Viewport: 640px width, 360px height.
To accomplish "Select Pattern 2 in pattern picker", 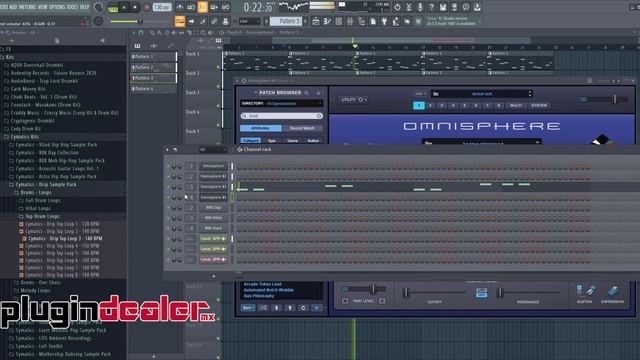I will (153, 67).
